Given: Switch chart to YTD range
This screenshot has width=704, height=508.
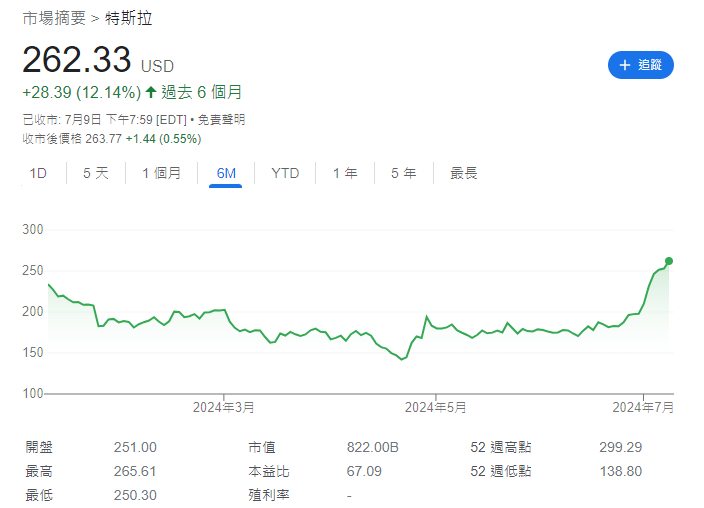Looking at the screenshot, I should [x=285, y=173].
